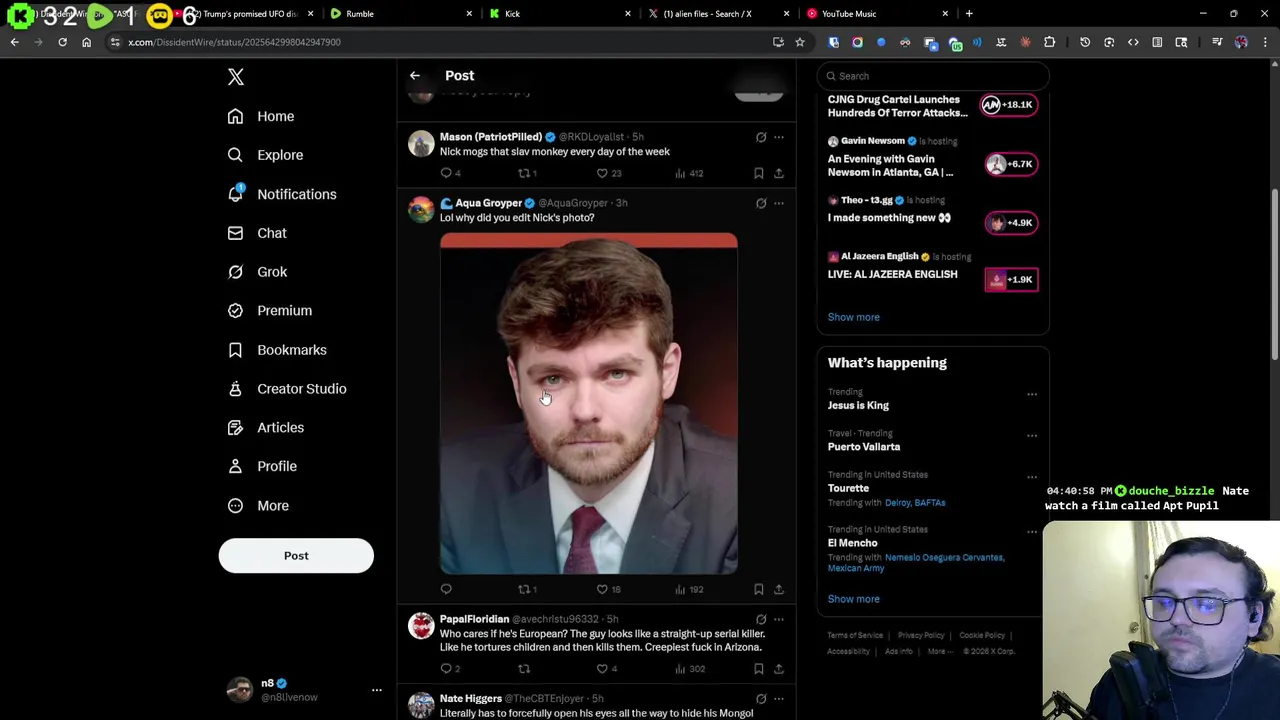Viewport: 1280px width, 720px height.
Task: Switch to Rumble browser tab
Action: point(402,14)
